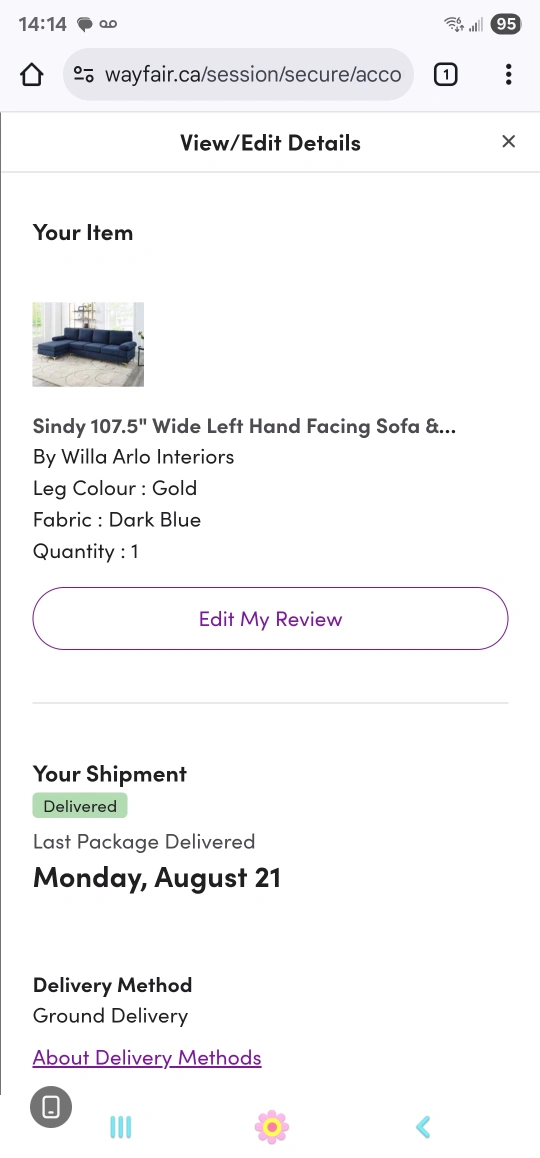Open the tab switcher showing 1 tab

click(445, 75)
